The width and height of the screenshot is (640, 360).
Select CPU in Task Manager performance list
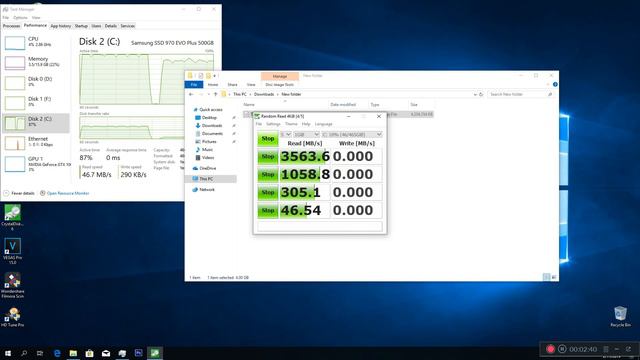36,42
